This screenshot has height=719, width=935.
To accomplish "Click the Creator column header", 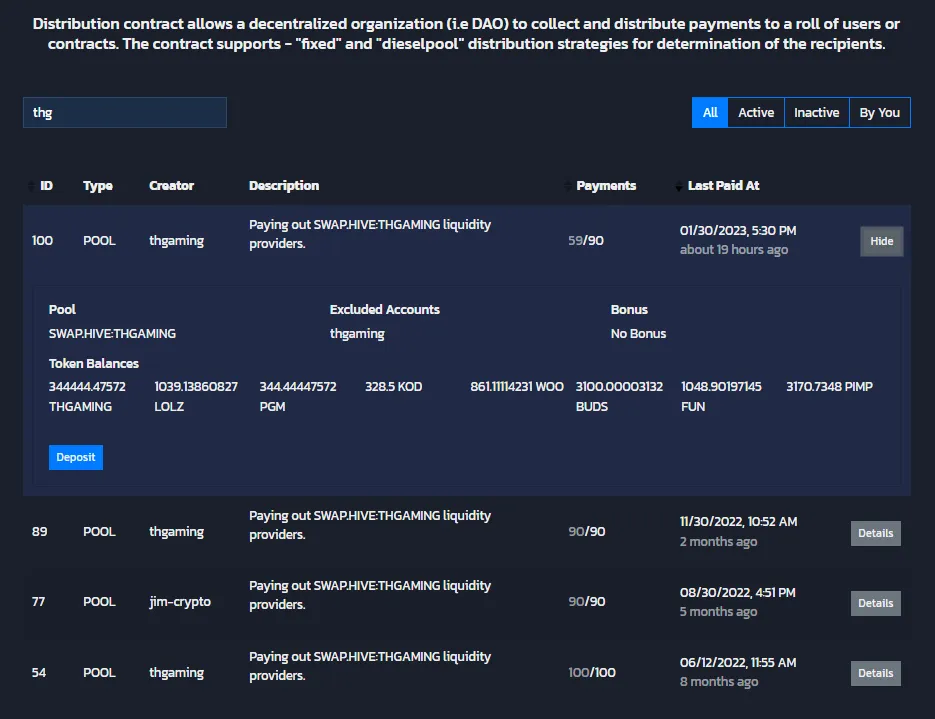I will (171, 186).
